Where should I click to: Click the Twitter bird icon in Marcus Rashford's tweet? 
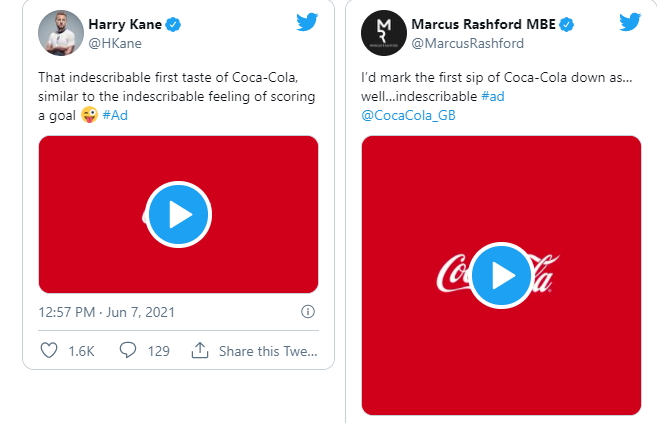(629, 23)
